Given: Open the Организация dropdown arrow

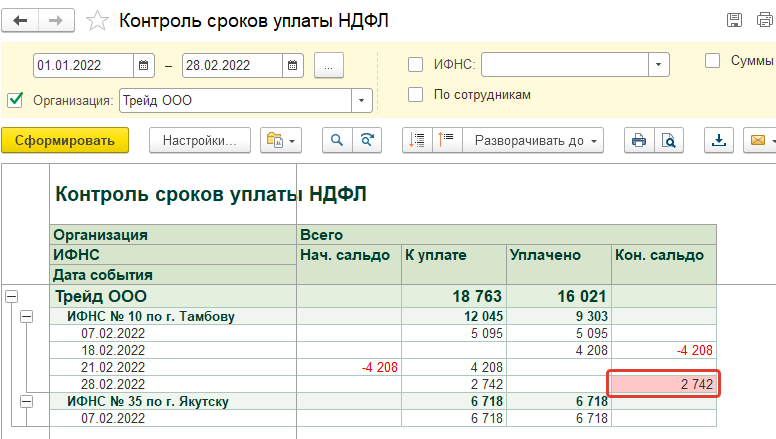Looking at the screenshot, I should [361, 100].
